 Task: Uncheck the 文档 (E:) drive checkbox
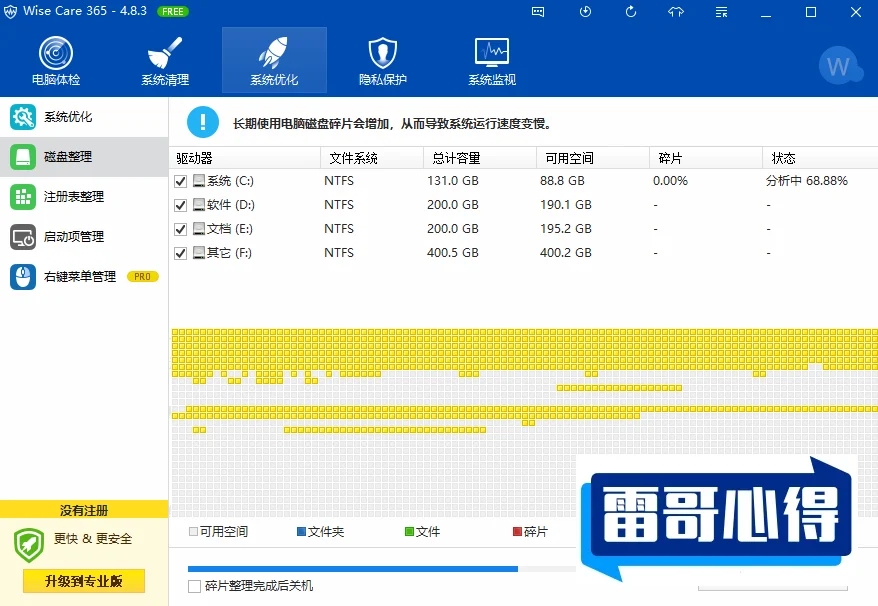pyautogui.click(x=180, y=229)
